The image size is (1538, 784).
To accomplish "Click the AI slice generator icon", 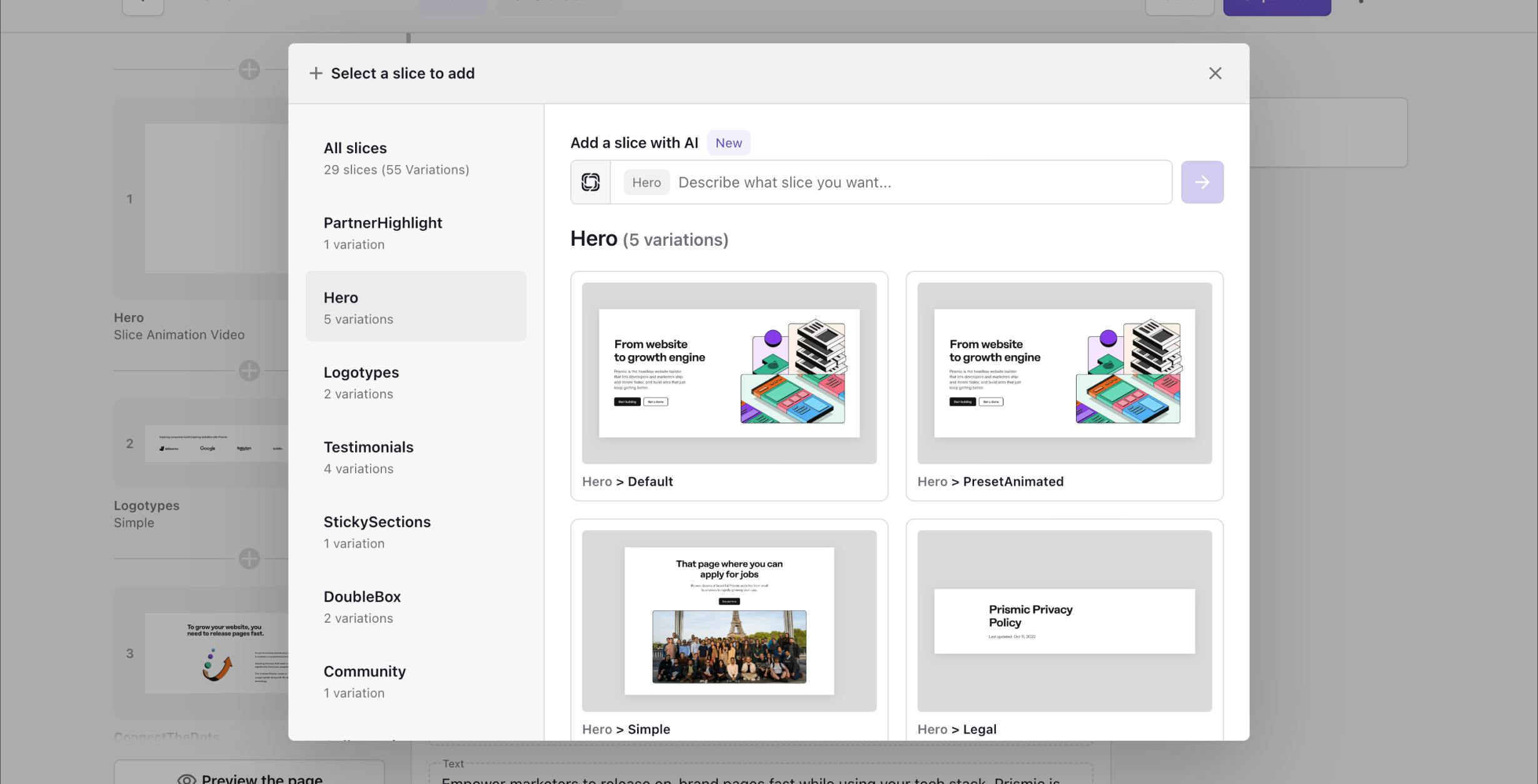I will pyautogui.click(x=590, y=182).
